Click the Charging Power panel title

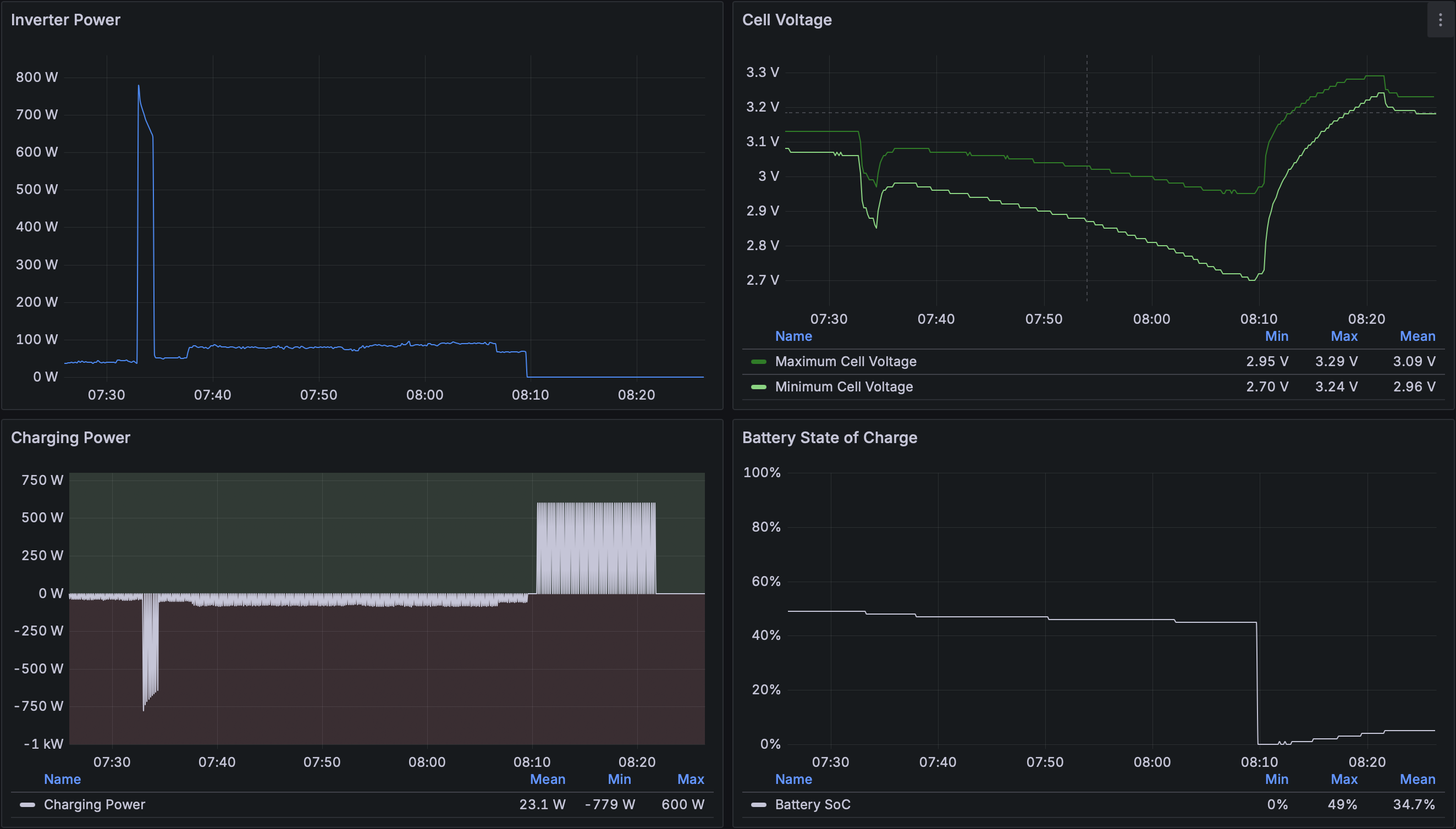coord(70,438)
